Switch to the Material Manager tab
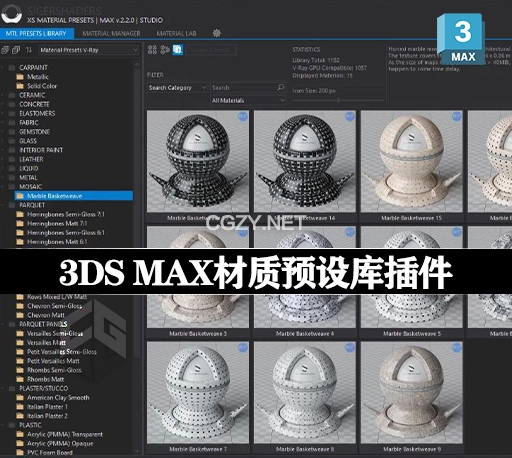This screenshot has width=512, height=458. coord(111,33)
